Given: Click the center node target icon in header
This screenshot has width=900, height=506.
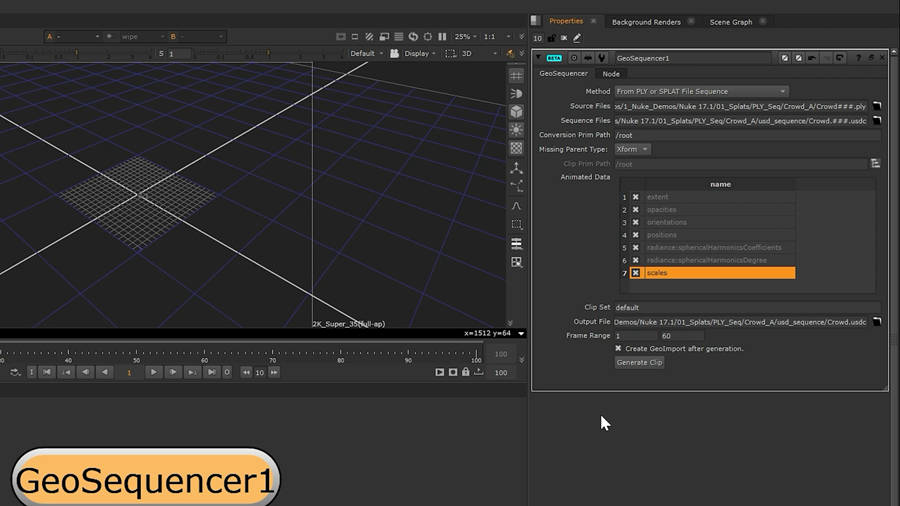Looking at the screenshot, I should pos(574,58).
